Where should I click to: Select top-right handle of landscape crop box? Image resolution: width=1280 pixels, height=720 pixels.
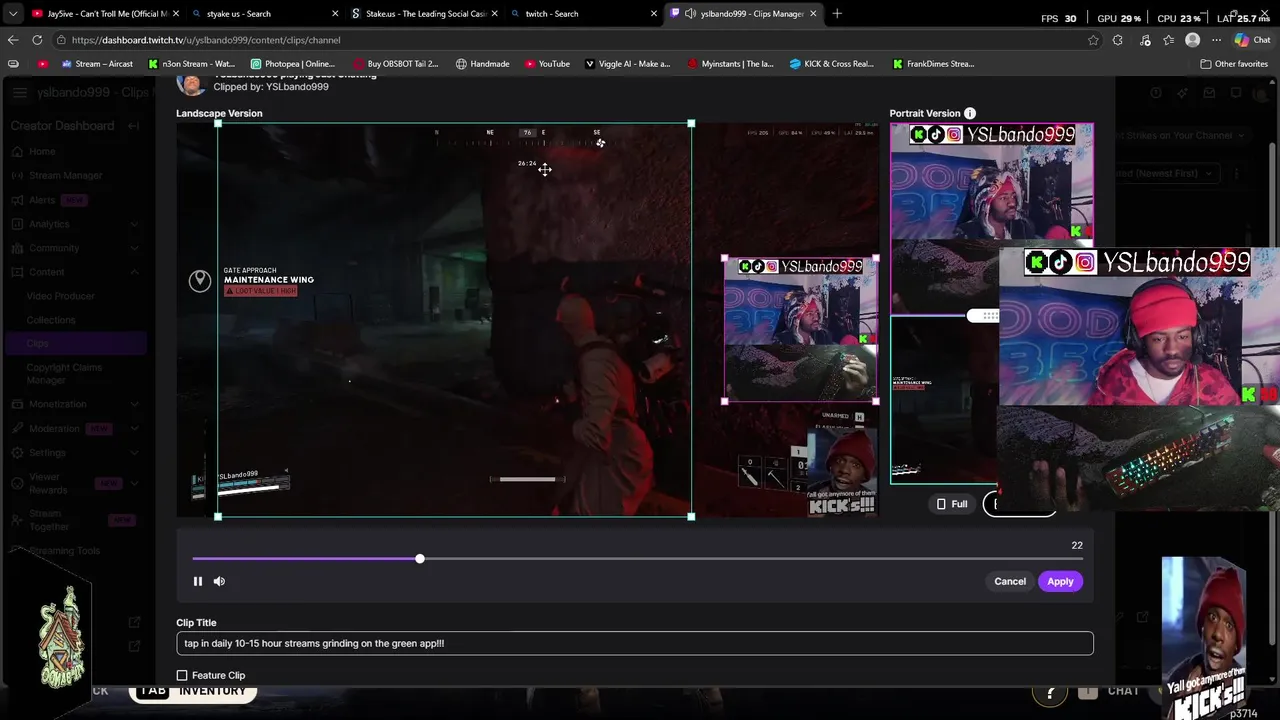click(691, 124)
